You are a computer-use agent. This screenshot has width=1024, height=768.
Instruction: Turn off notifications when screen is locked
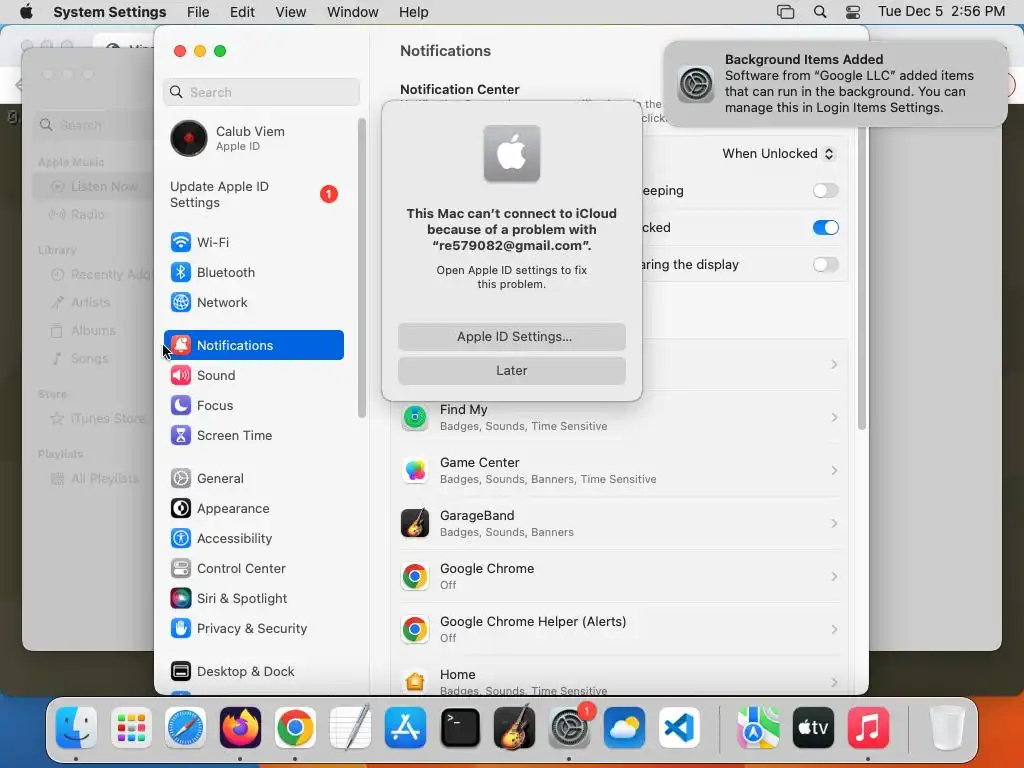[x=825, y=228]
